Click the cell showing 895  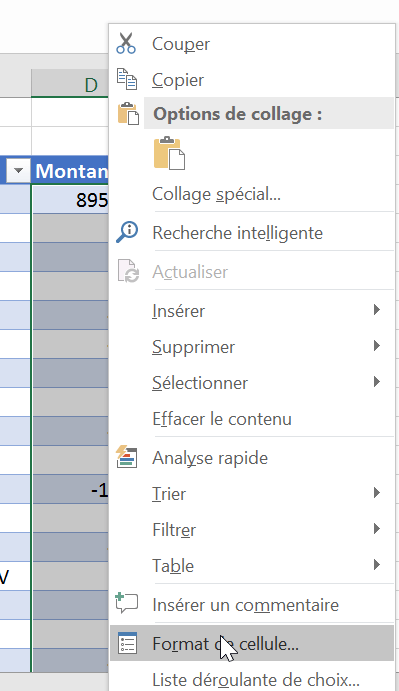(x=71, y=200)
